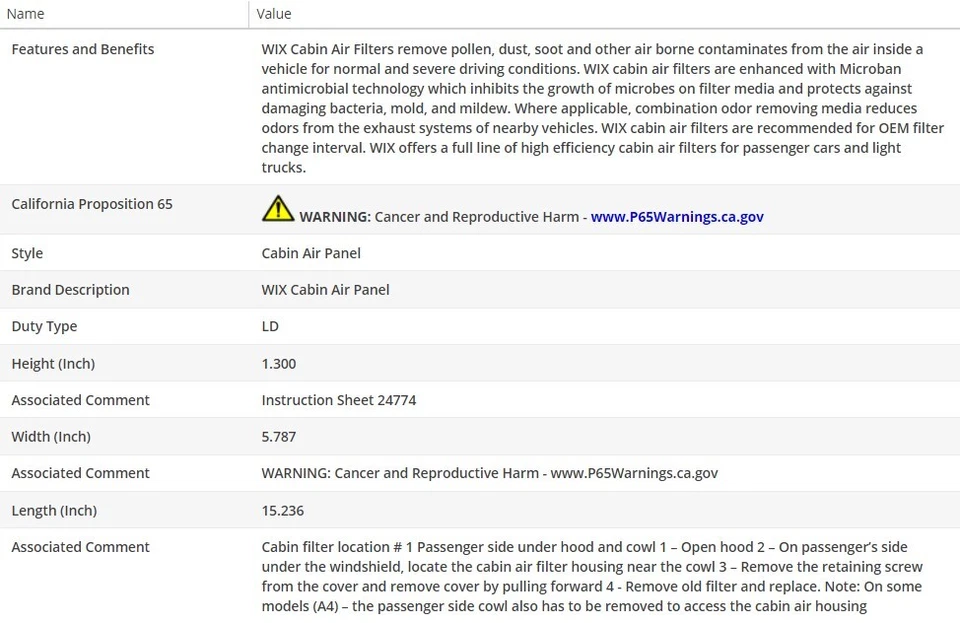Click the Height (Inch) label

pos(53,363)
